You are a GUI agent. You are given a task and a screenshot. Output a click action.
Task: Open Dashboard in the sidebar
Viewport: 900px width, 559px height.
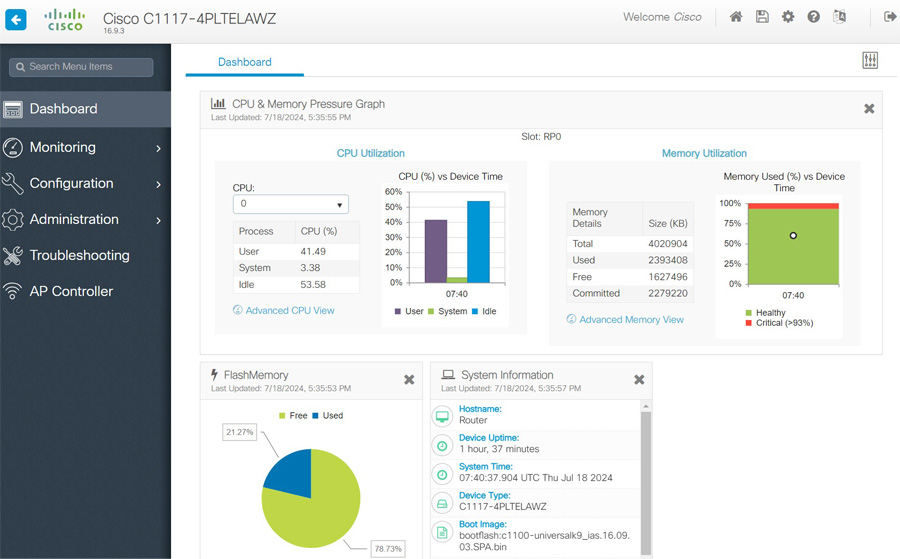86,109
